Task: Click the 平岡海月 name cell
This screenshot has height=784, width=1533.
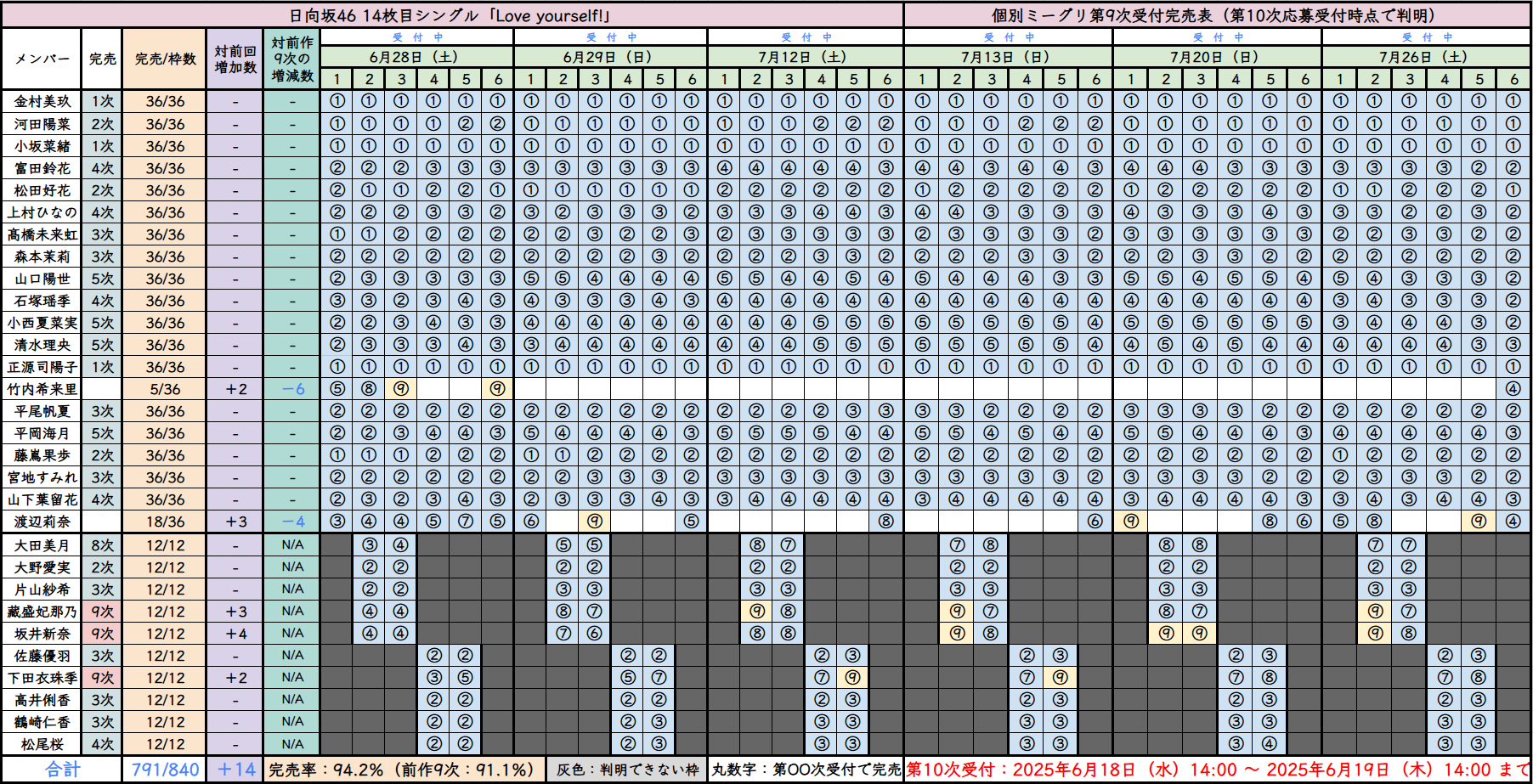Action: [42, 433]
